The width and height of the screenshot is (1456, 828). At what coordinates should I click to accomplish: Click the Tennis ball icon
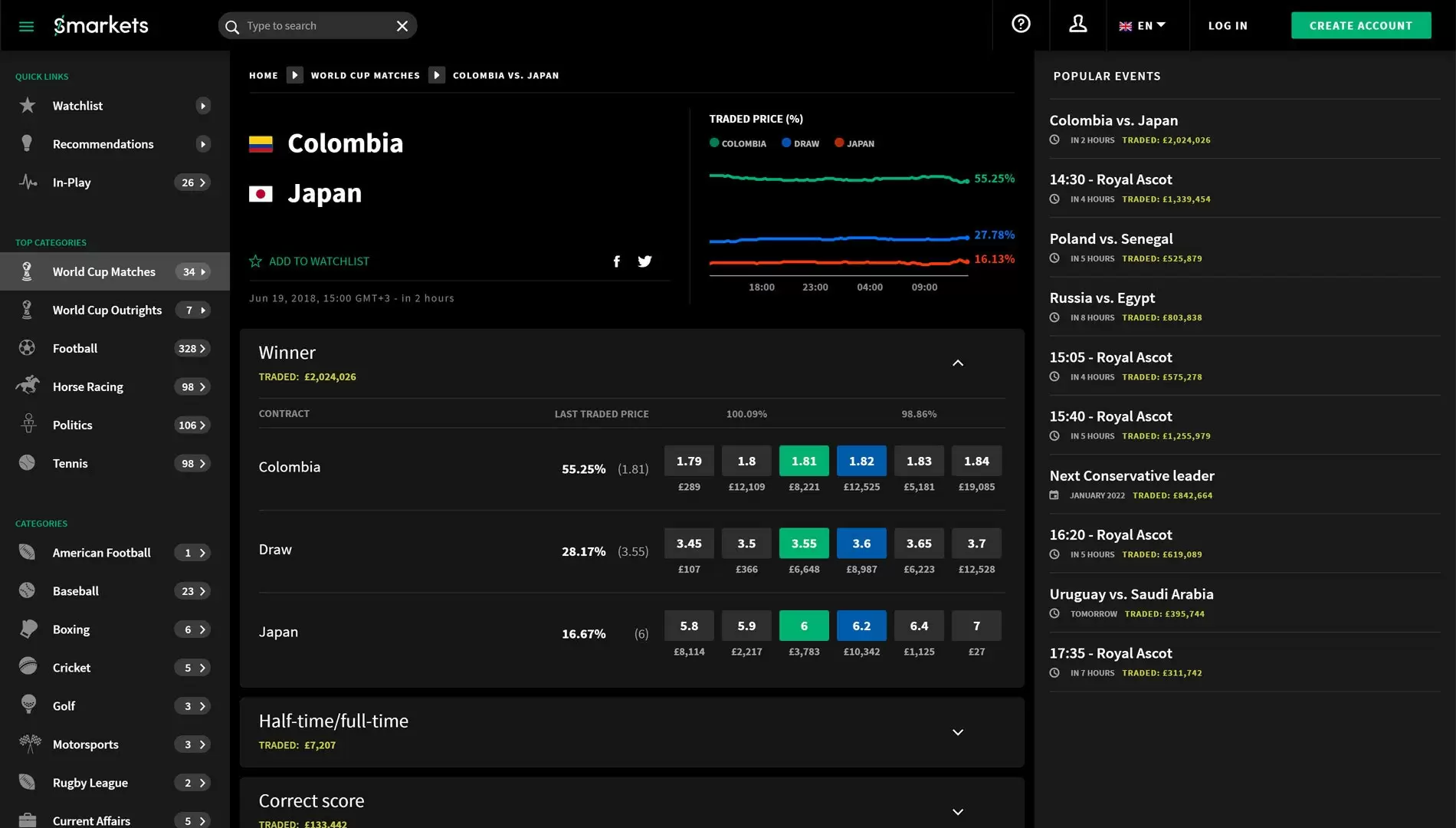27,462
